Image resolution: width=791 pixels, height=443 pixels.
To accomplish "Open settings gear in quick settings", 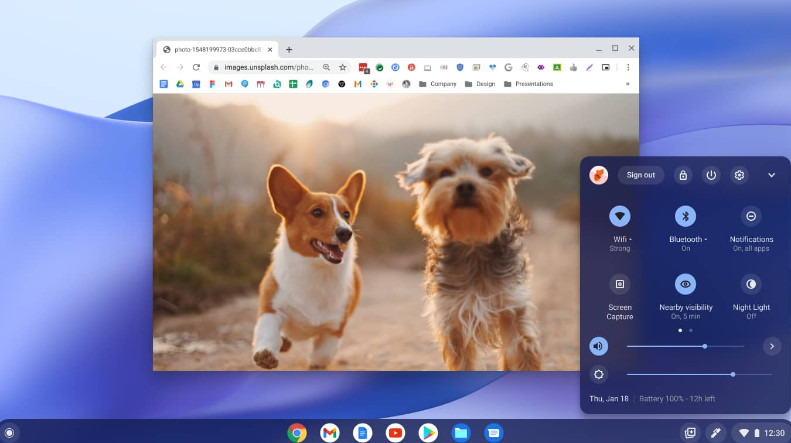I will click(739, 175).
